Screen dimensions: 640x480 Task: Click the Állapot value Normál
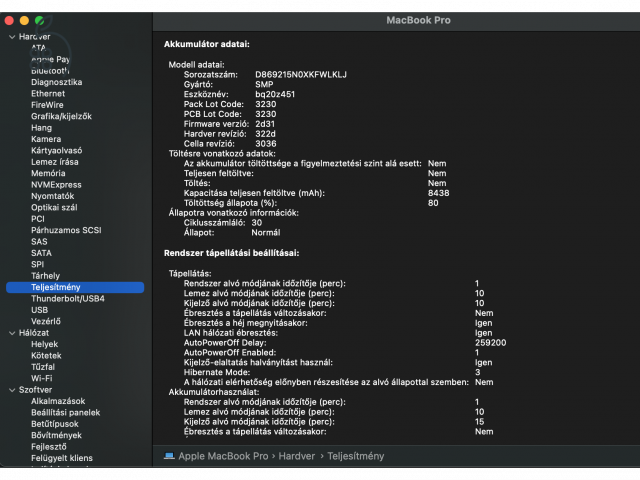point(266,233)
